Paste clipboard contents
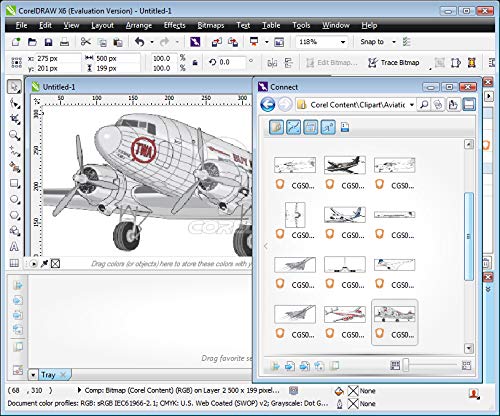The height and width of the screenshot is (416, 500). pyautogui.click(x=118, y=42)
